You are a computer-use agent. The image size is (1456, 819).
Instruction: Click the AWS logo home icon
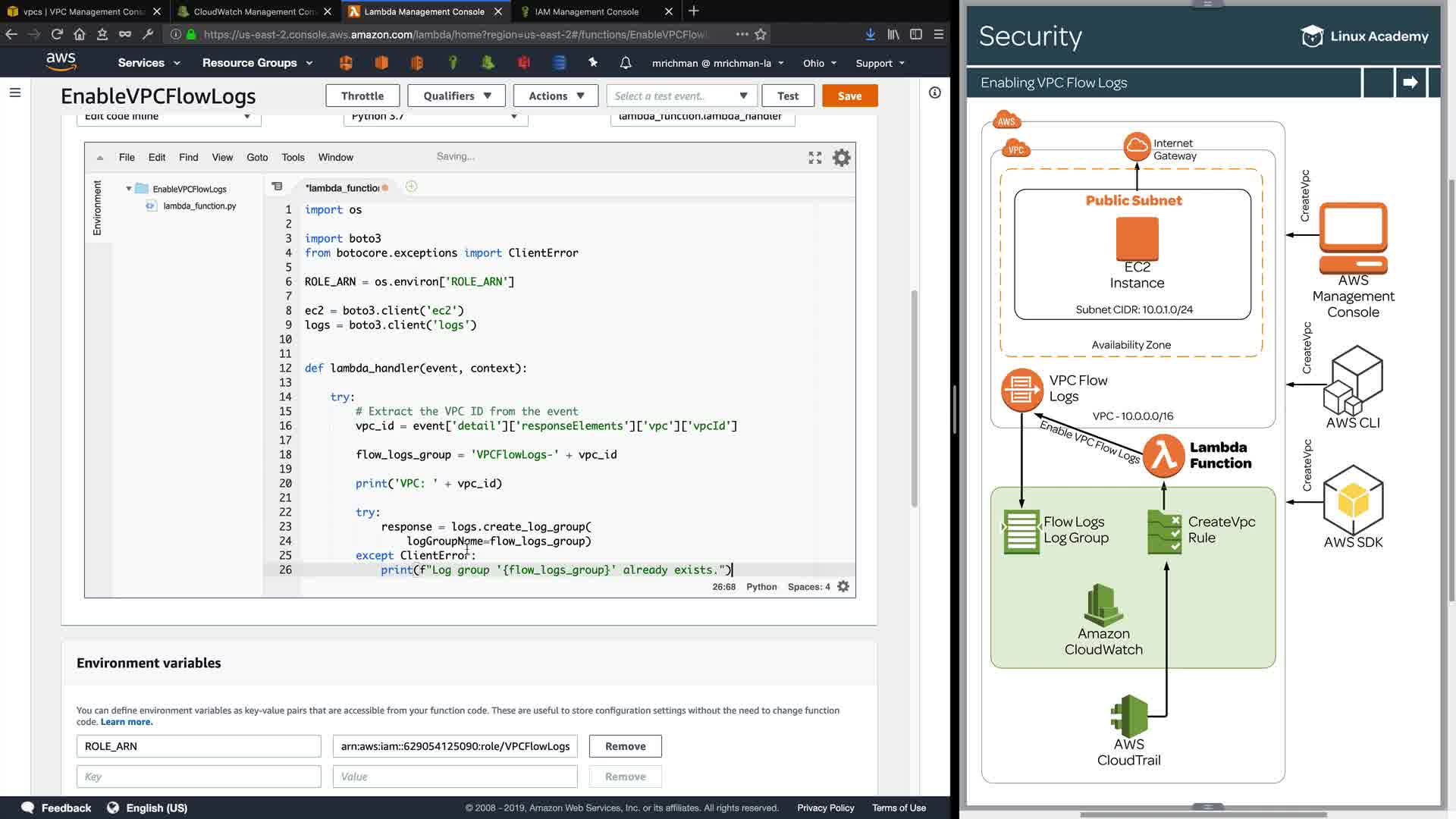[x=61, y=62]
